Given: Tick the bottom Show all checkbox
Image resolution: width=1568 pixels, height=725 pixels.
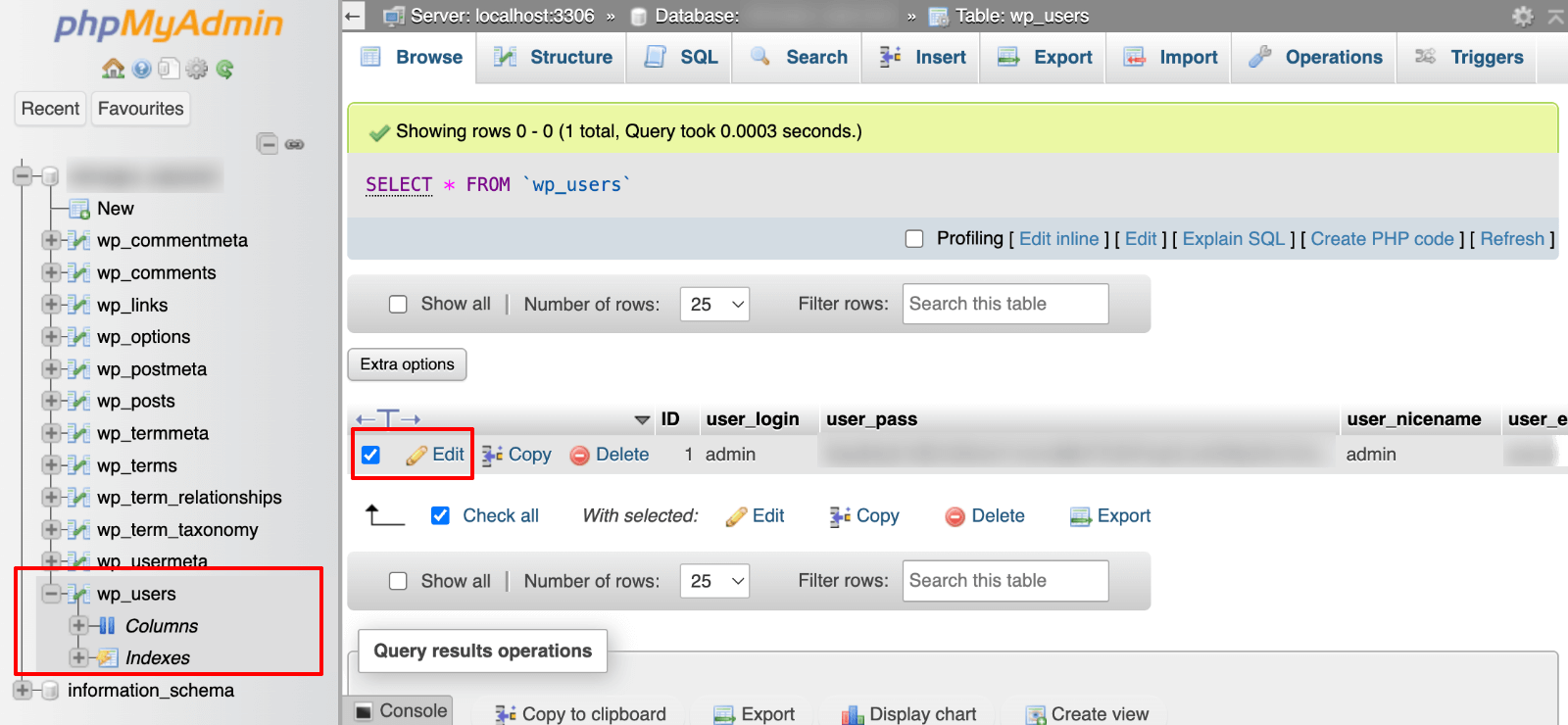Looking at the screenshot, I should point(398,581).
